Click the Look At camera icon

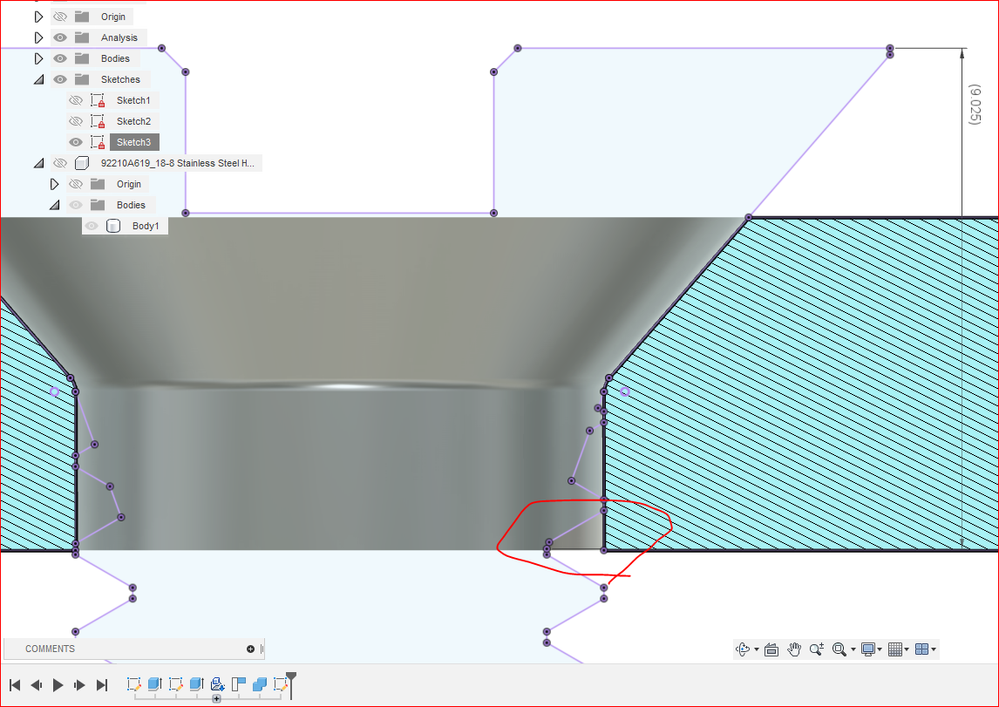coord(772,650)
